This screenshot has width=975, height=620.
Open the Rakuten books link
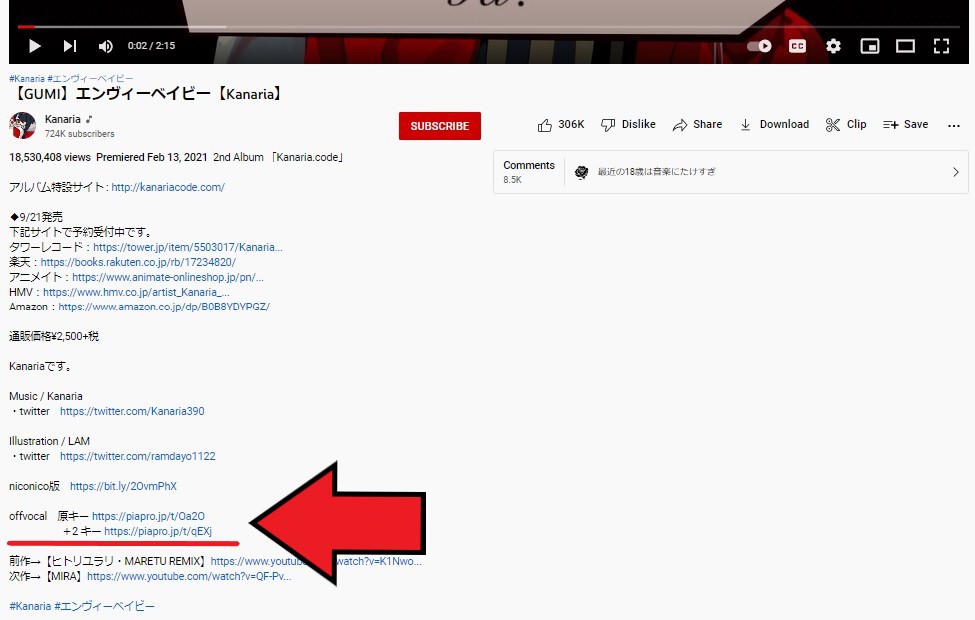(x=138, y=262)
